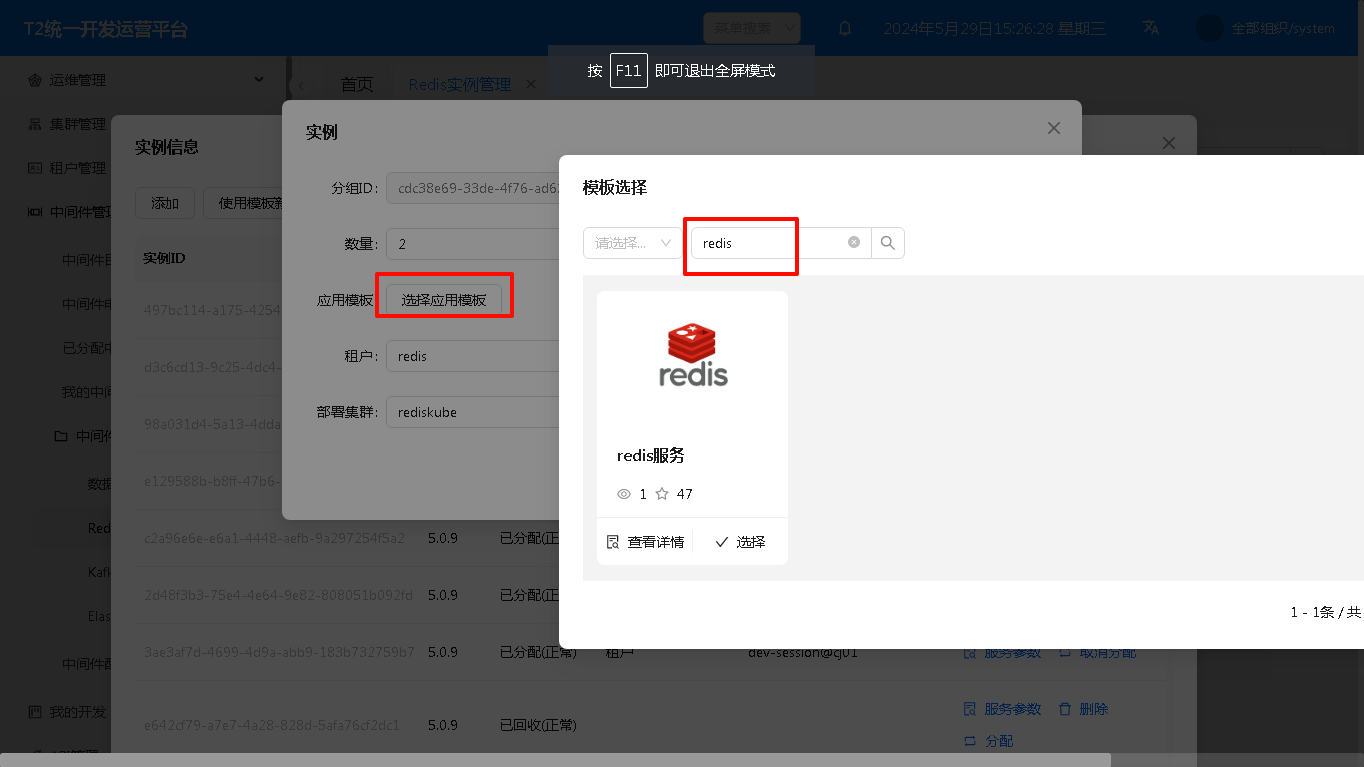
Task: Click the 添加 button in 实例信息
Action: [165, 203]
